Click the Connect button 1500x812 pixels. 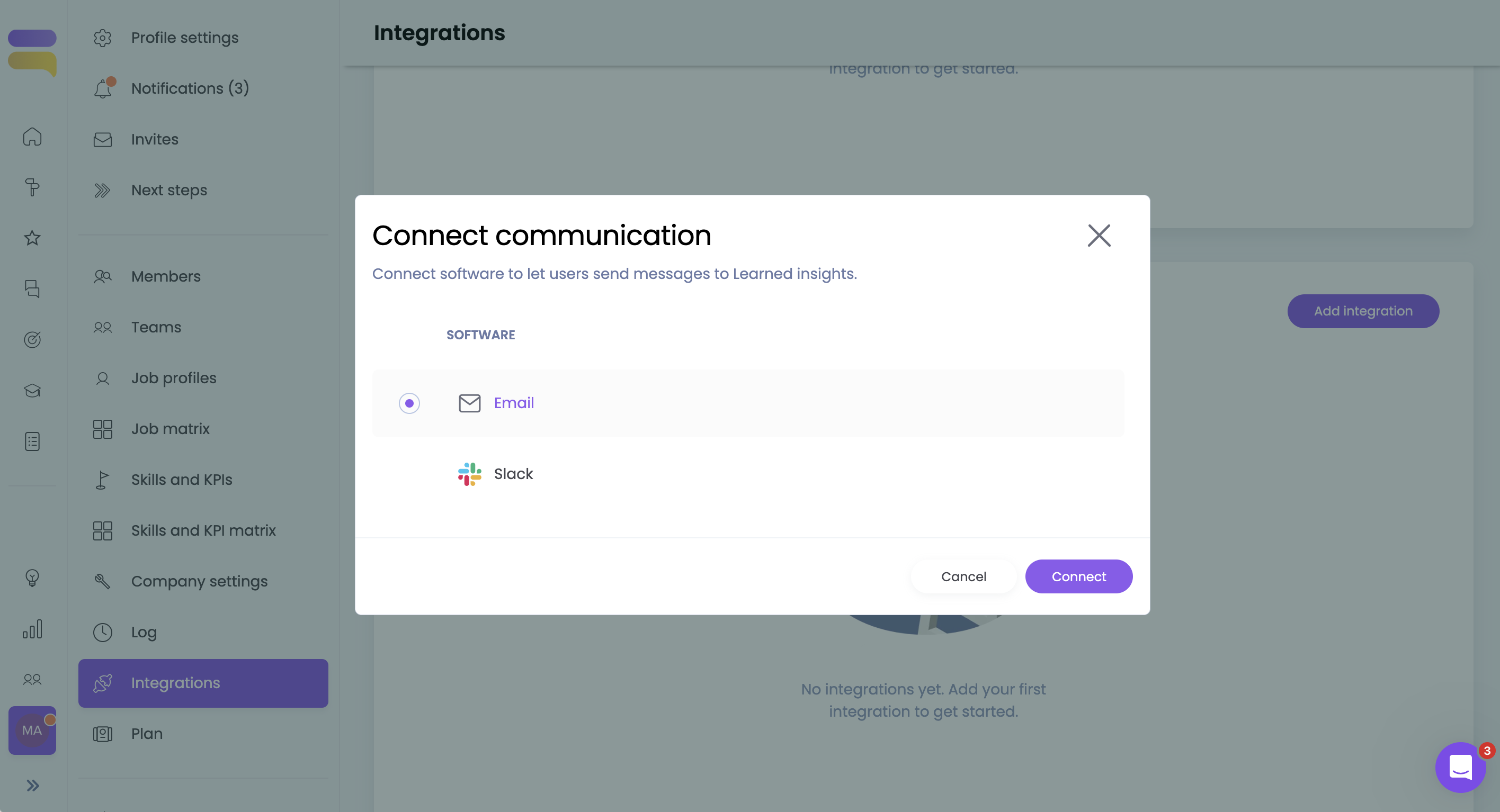click(x=1078, y=576)
